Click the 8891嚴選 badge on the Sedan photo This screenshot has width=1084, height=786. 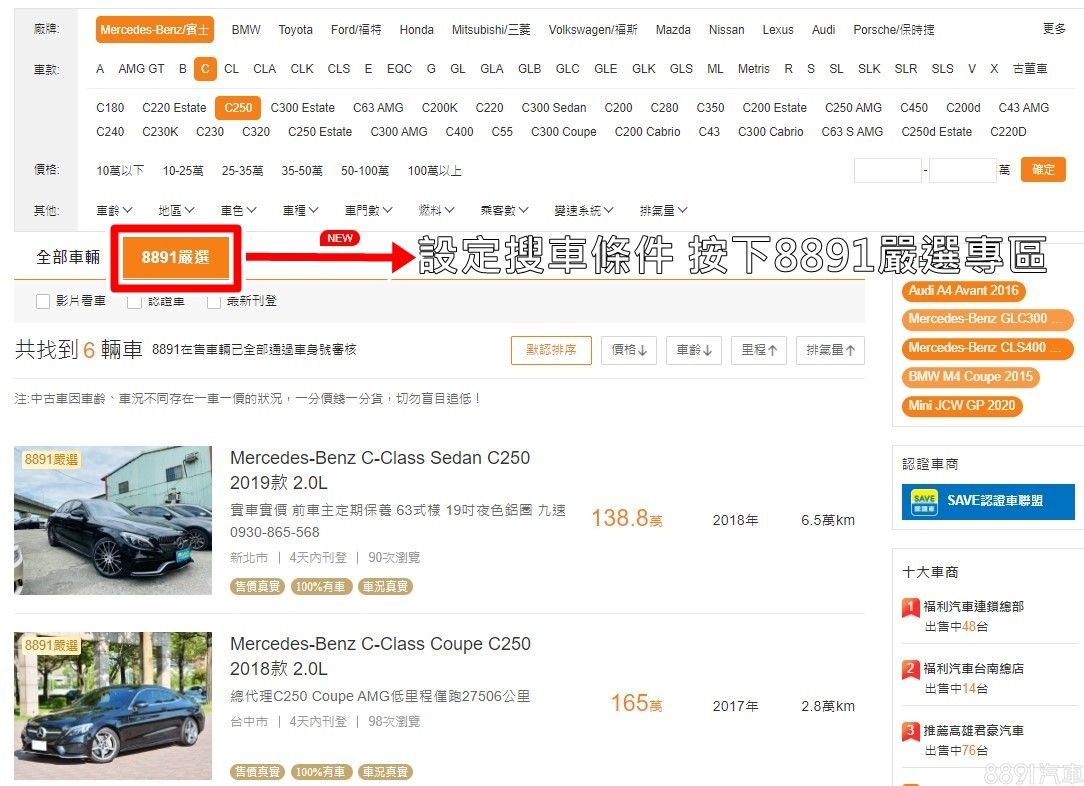click(x=51, y=459)
